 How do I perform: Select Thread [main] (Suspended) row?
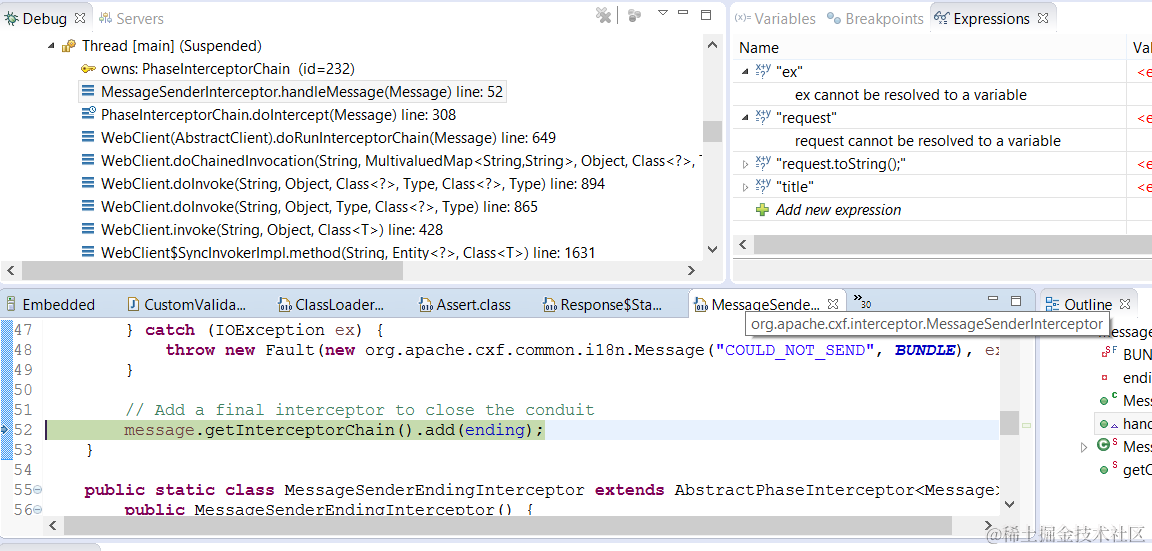[x=172, y=46]
